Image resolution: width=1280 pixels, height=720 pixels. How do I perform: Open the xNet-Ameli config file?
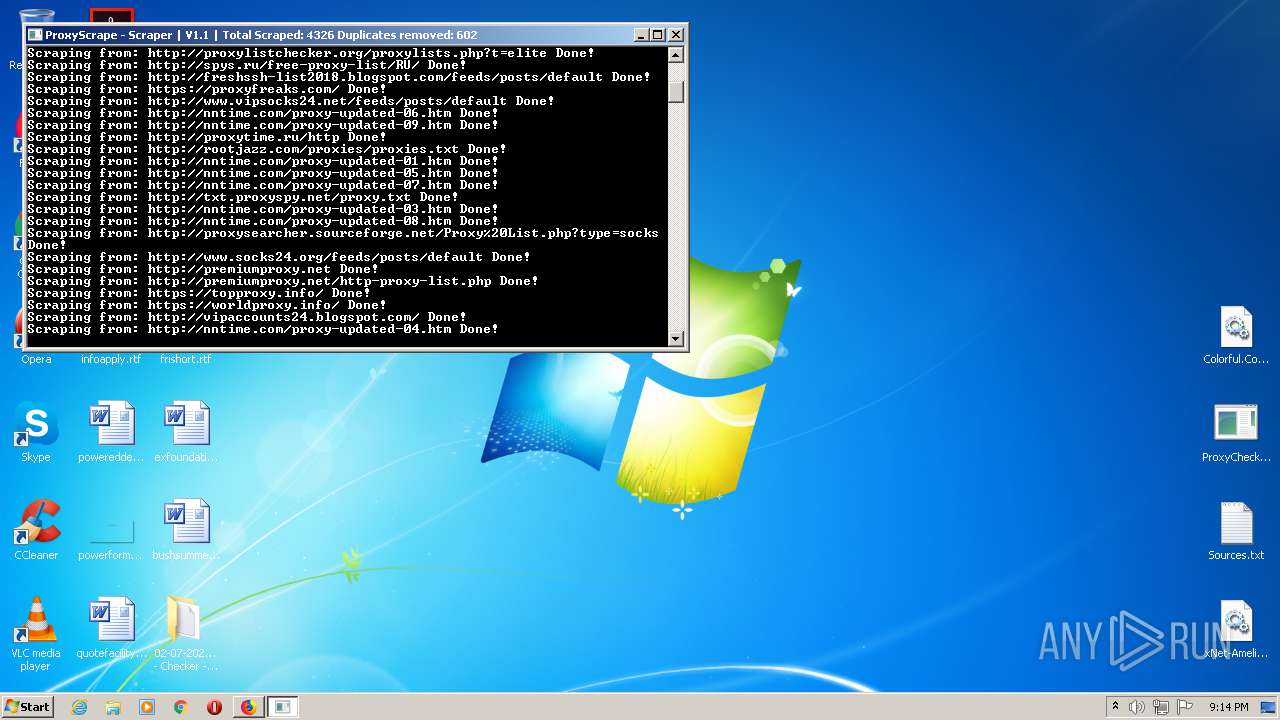[1236, 628]
